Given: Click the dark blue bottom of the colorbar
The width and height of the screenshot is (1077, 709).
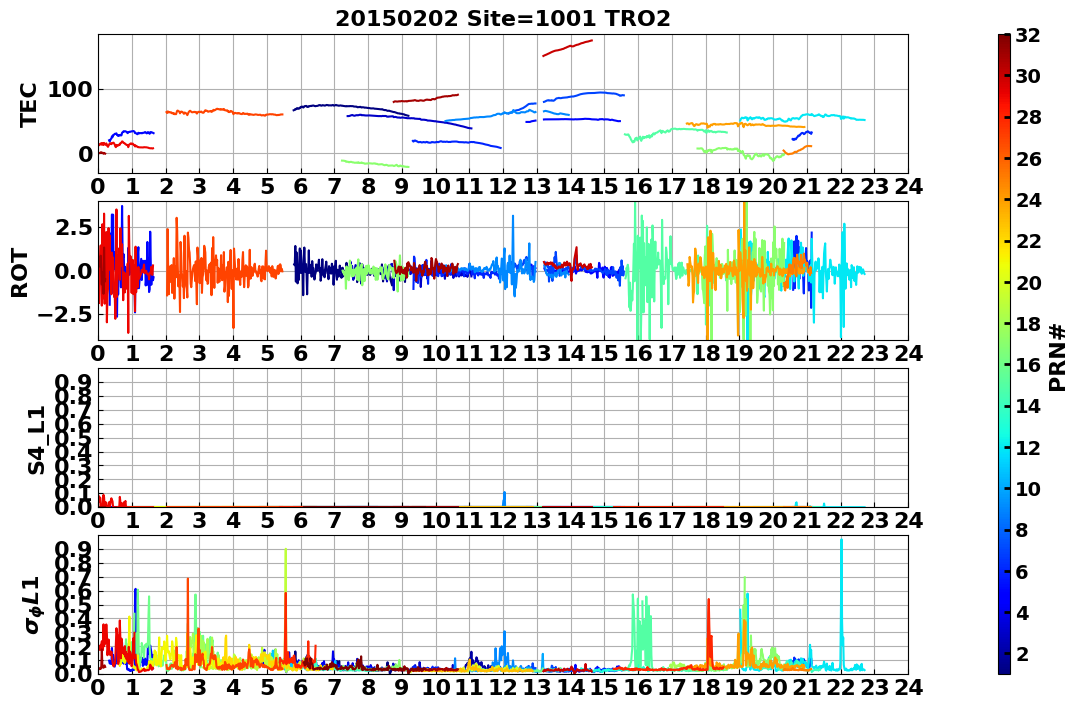Looking at the screenshot, I should point(1004,663).
